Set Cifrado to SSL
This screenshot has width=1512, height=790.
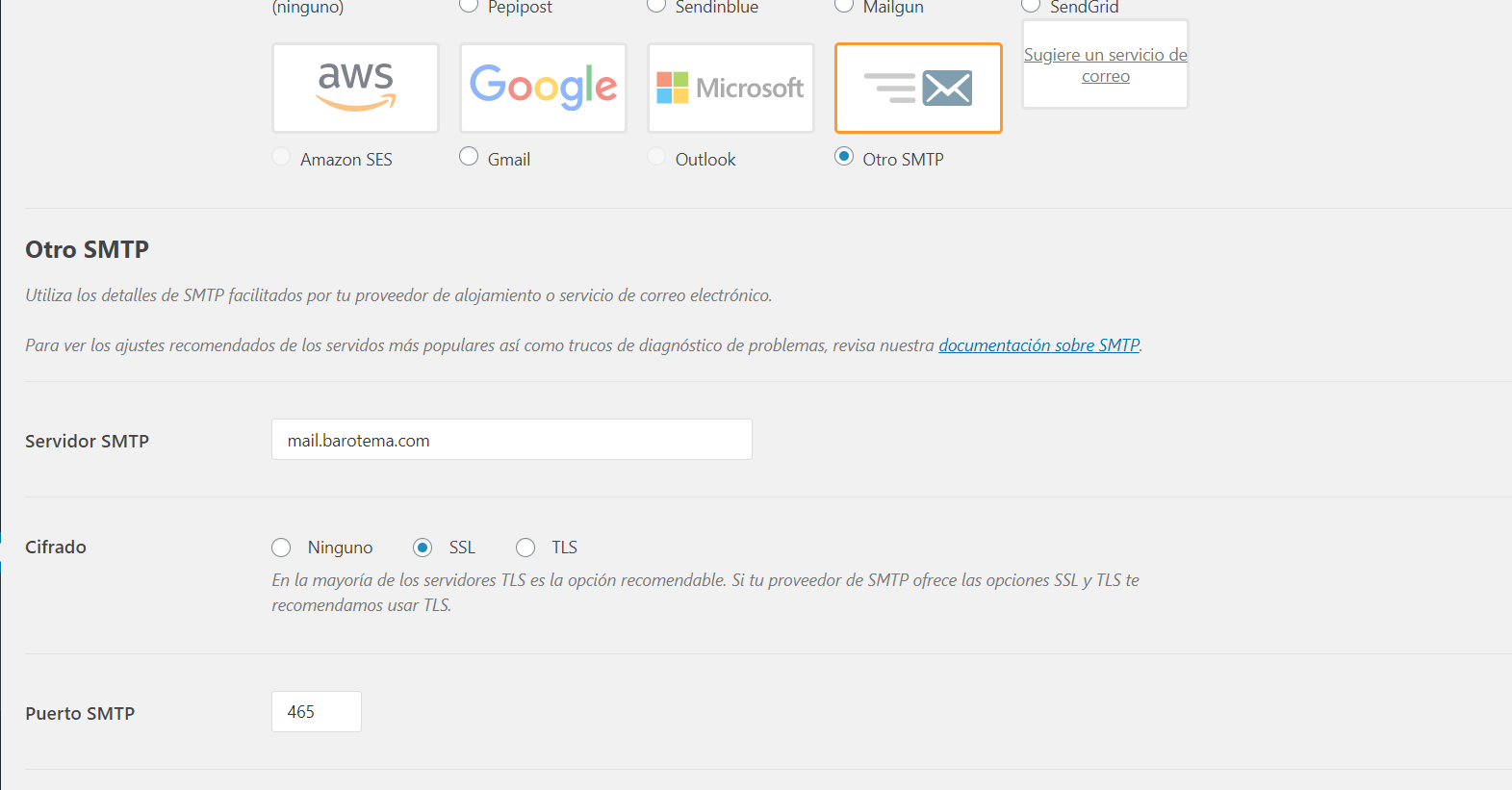pos(423,548)
